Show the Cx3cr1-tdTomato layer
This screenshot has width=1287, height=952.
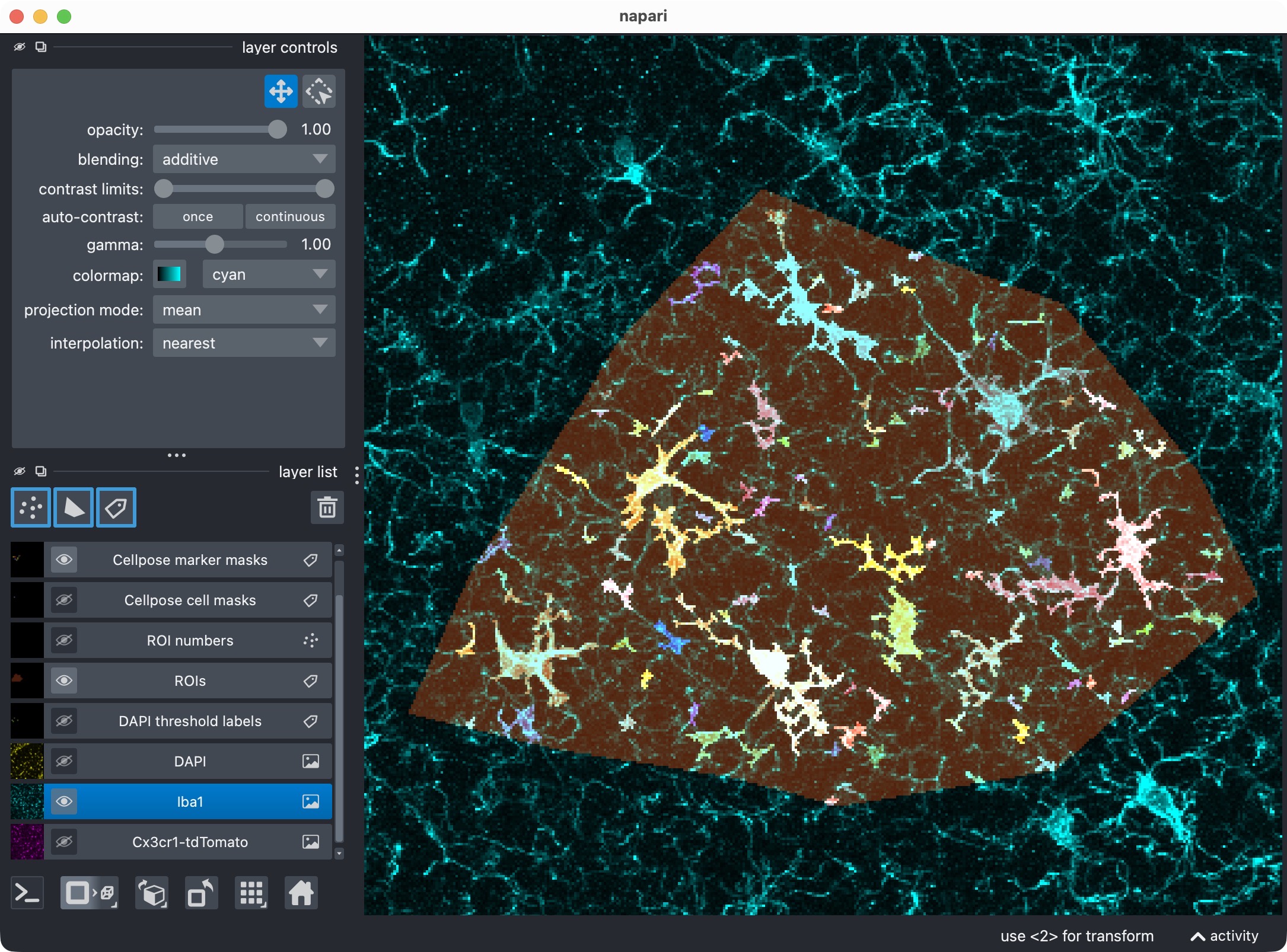point(64,842)
